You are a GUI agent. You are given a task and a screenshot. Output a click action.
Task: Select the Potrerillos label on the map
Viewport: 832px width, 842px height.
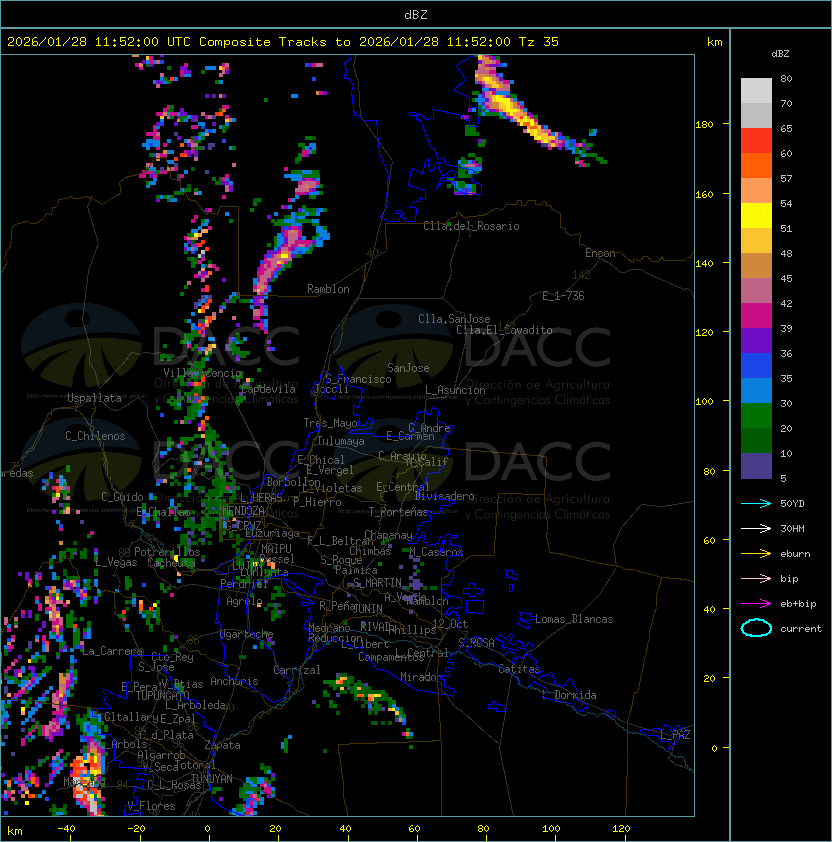pyautogui.click(x=167, y=552)
